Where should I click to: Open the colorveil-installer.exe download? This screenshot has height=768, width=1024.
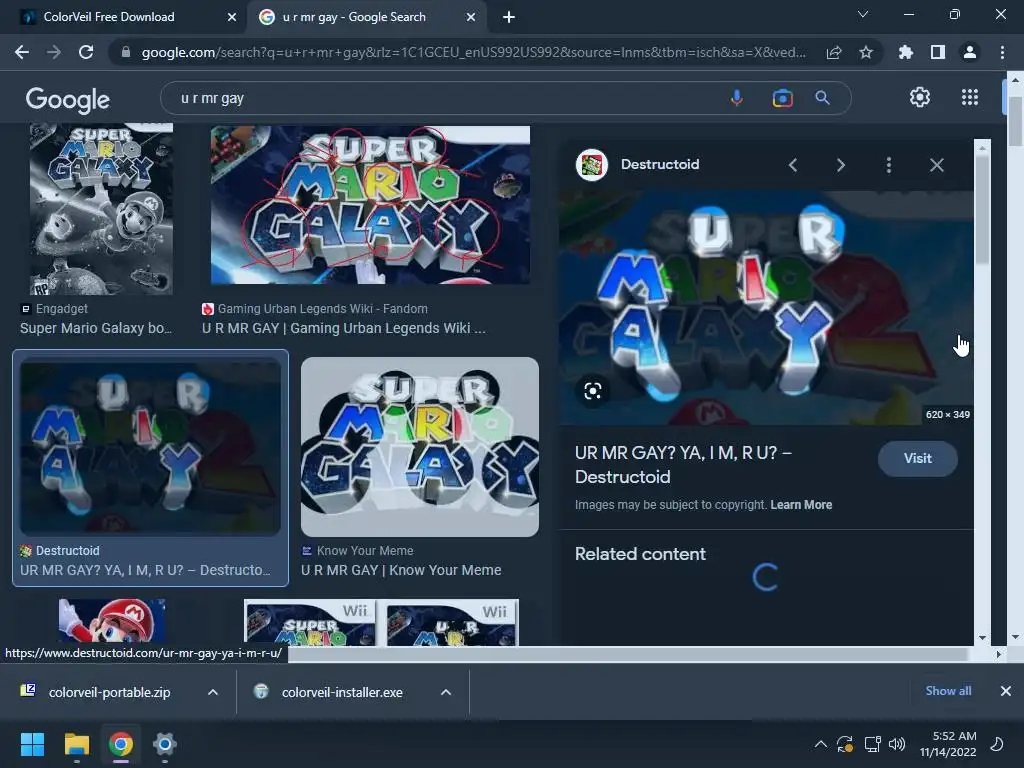pos(342,692)
